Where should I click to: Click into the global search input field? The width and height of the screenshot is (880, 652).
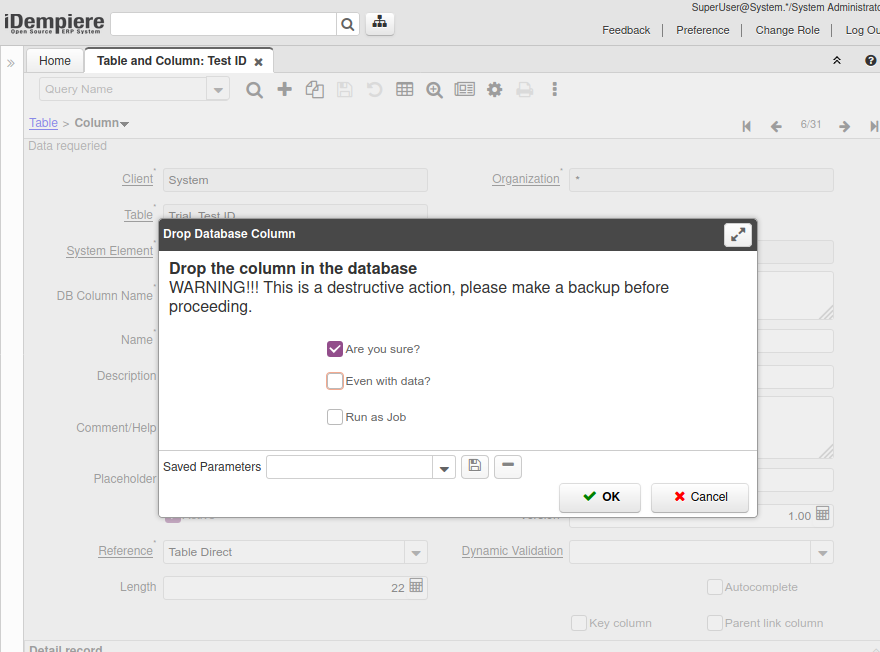tap(222, 25)
